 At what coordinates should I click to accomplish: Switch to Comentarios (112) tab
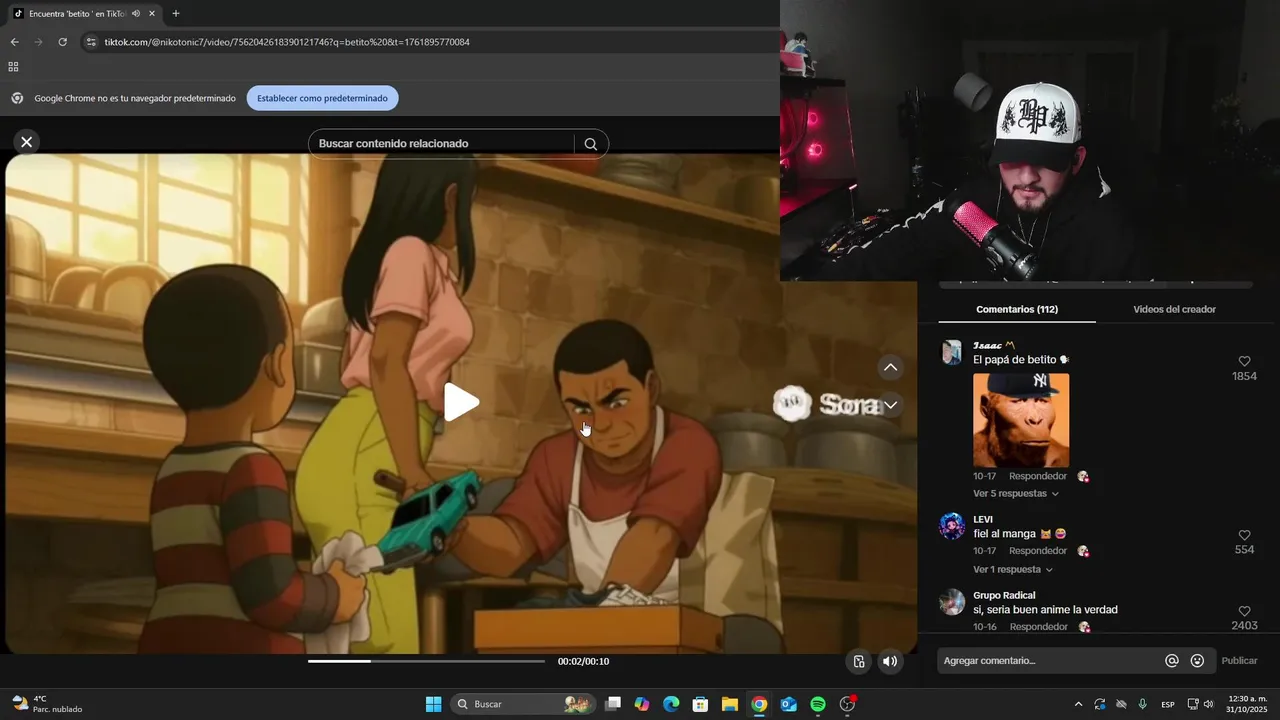point(1017,310)
